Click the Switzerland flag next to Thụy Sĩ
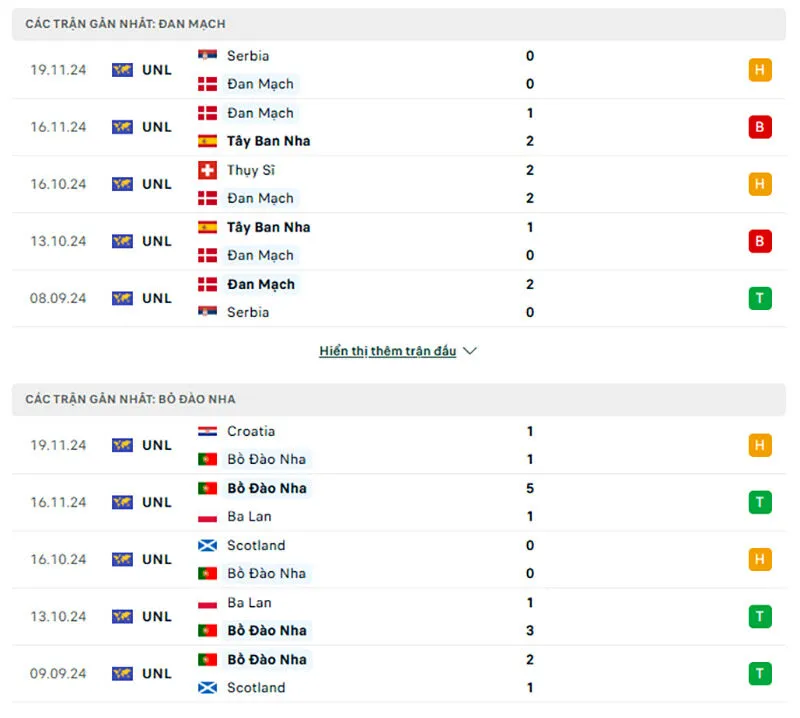 coord(207,170)
